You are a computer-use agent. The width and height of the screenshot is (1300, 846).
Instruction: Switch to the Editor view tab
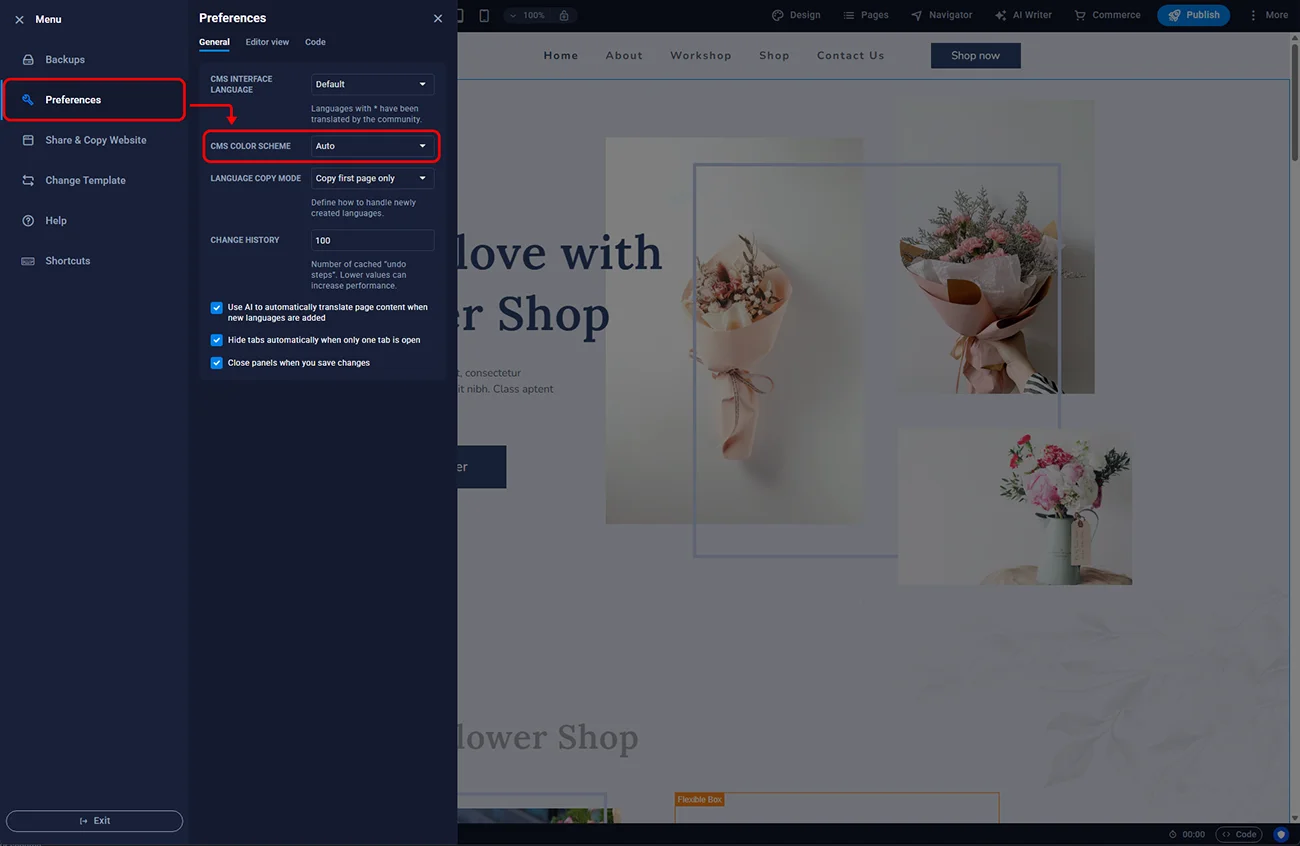click(x=267, y=42)
